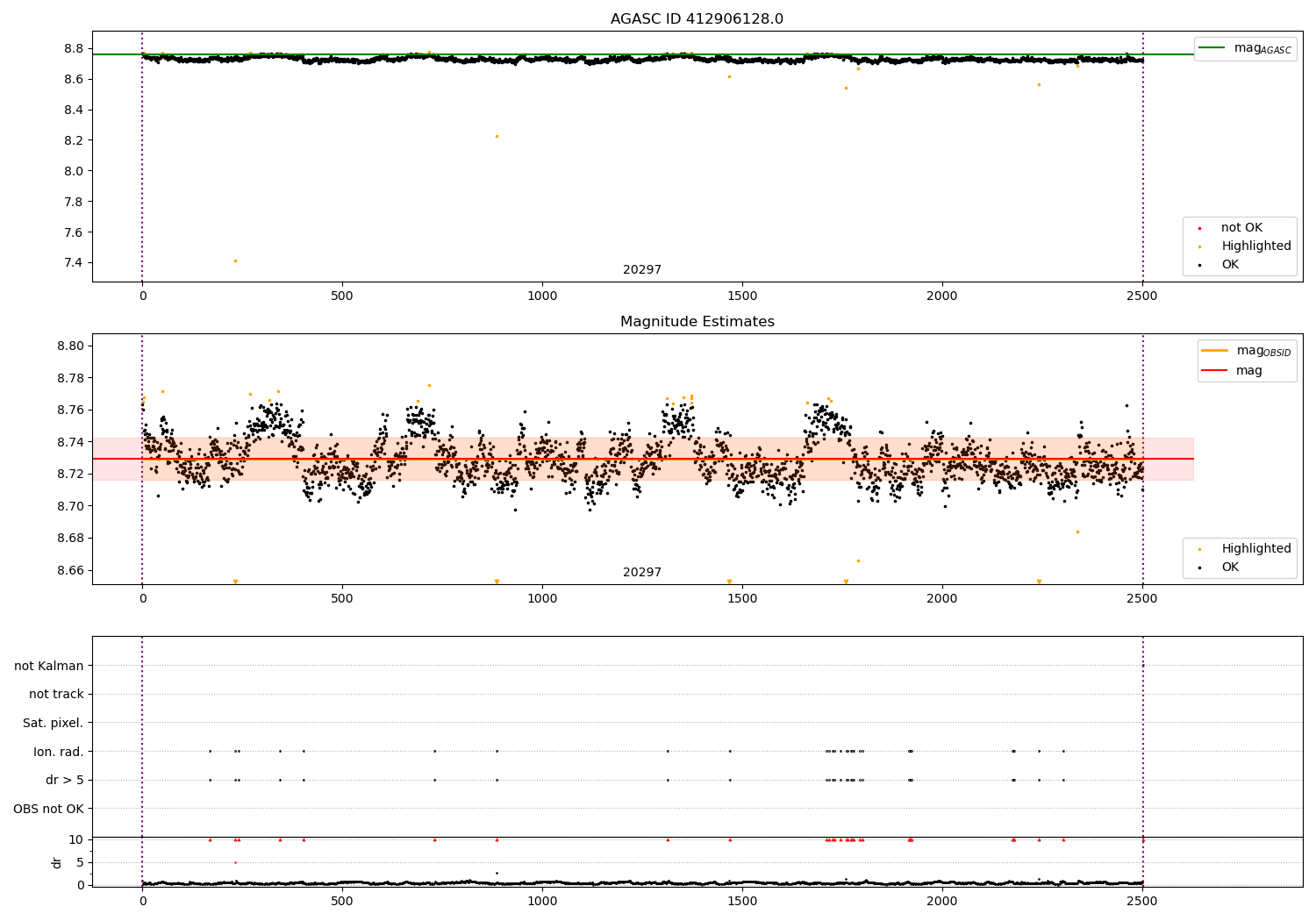The width and height of the screenshot is (1316, 921).
Task: Select the red 'mag' legend entry
Action: (1233, 371)
